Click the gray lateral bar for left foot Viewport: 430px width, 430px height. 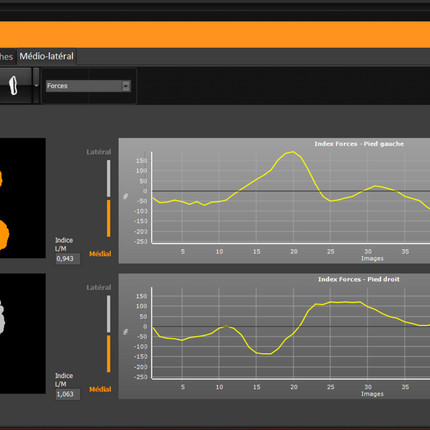coord(109,178)
